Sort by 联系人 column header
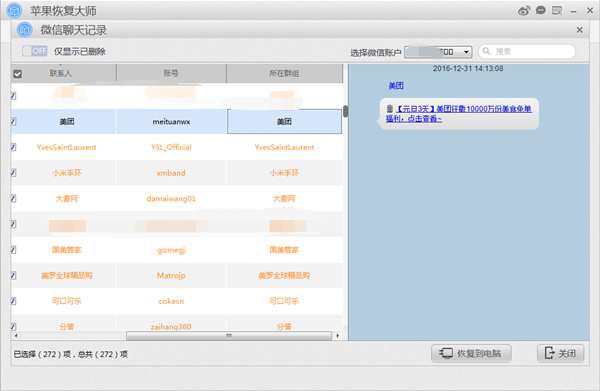The width and height of the screenshot is (600, 391). (x=61, y=73)
